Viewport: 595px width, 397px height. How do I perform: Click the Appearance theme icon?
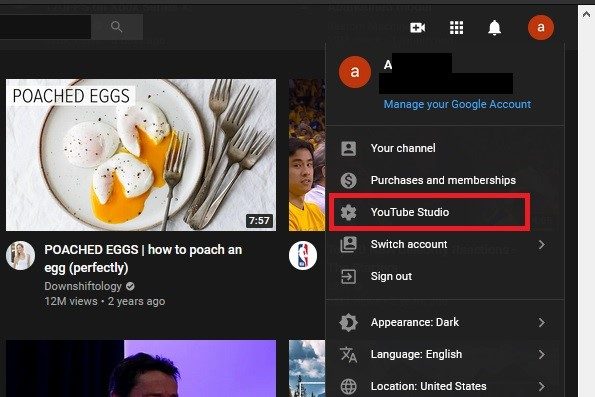tap(348, 322)
